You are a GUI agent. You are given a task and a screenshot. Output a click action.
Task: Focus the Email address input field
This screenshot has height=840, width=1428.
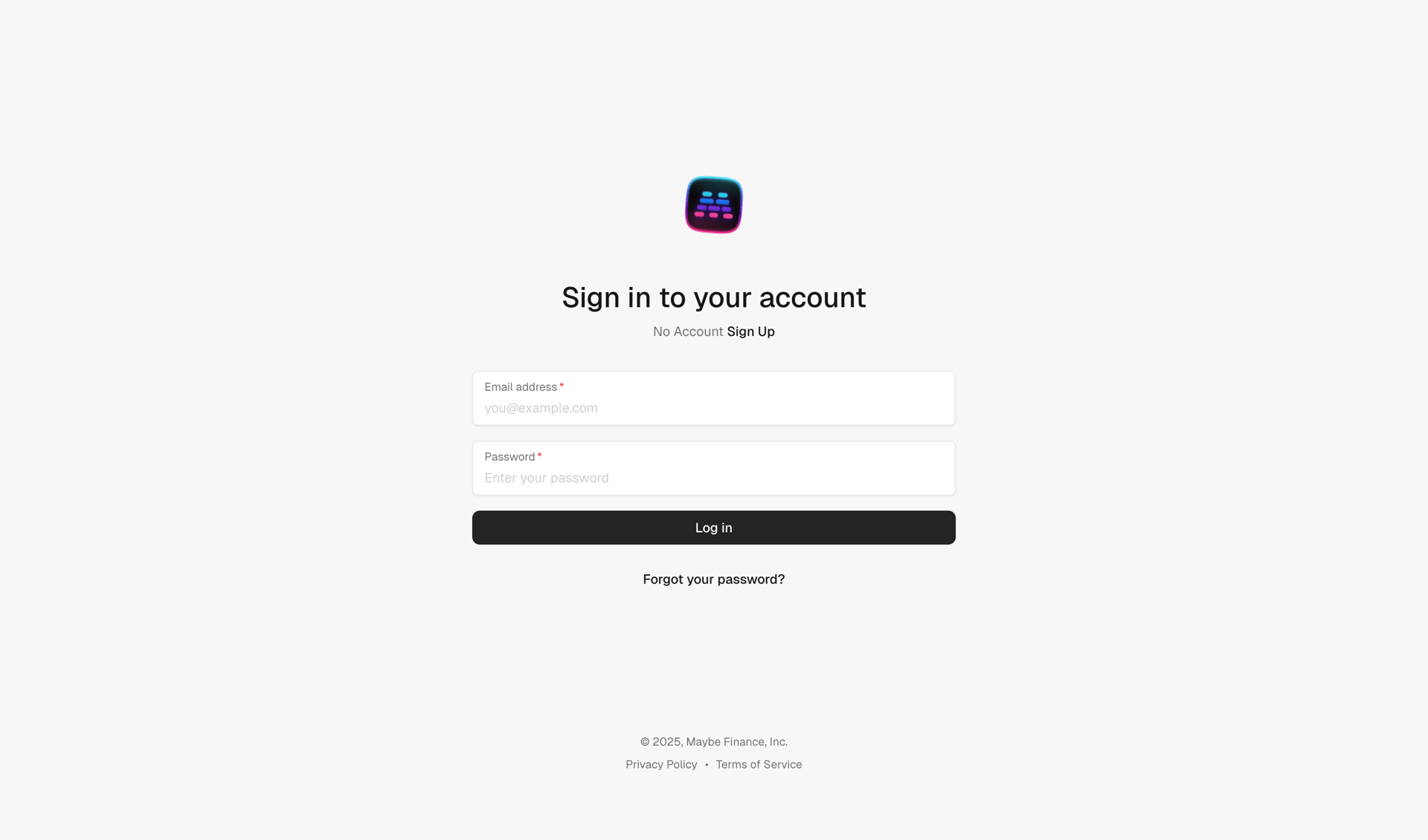coord(714,398)
